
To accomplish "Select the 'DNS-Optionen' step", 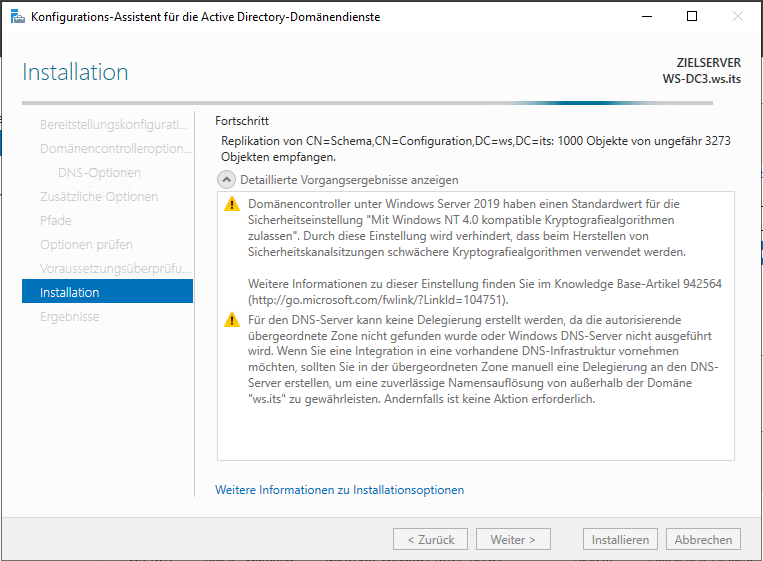I will click(99, 173).
